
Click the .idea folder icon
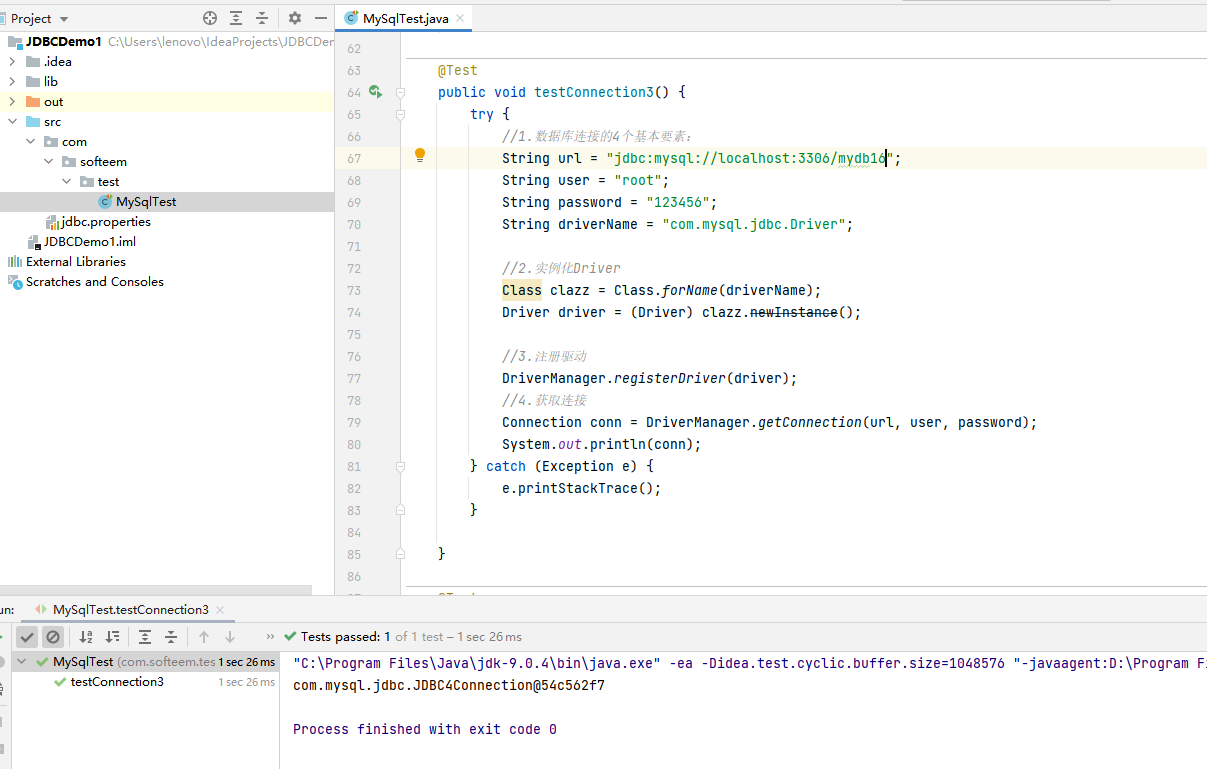(33, 61)
